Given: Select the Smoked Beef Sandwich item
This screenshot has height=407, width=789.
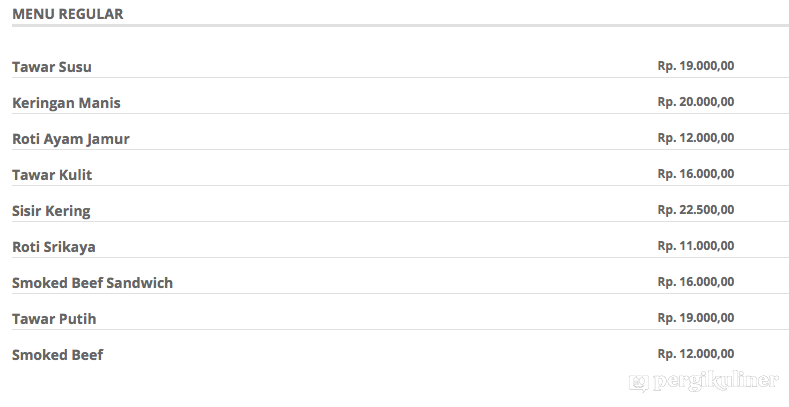Looking at the screenshot, I should pos(93,283).
